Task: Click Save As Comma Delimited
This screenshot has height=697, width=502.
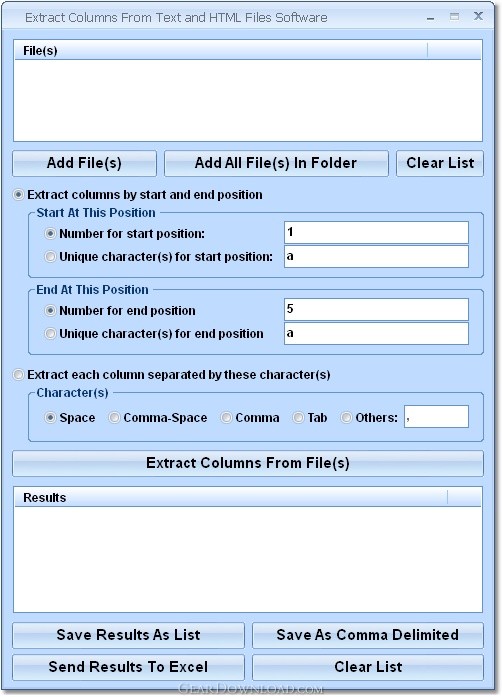Action: 368,635
